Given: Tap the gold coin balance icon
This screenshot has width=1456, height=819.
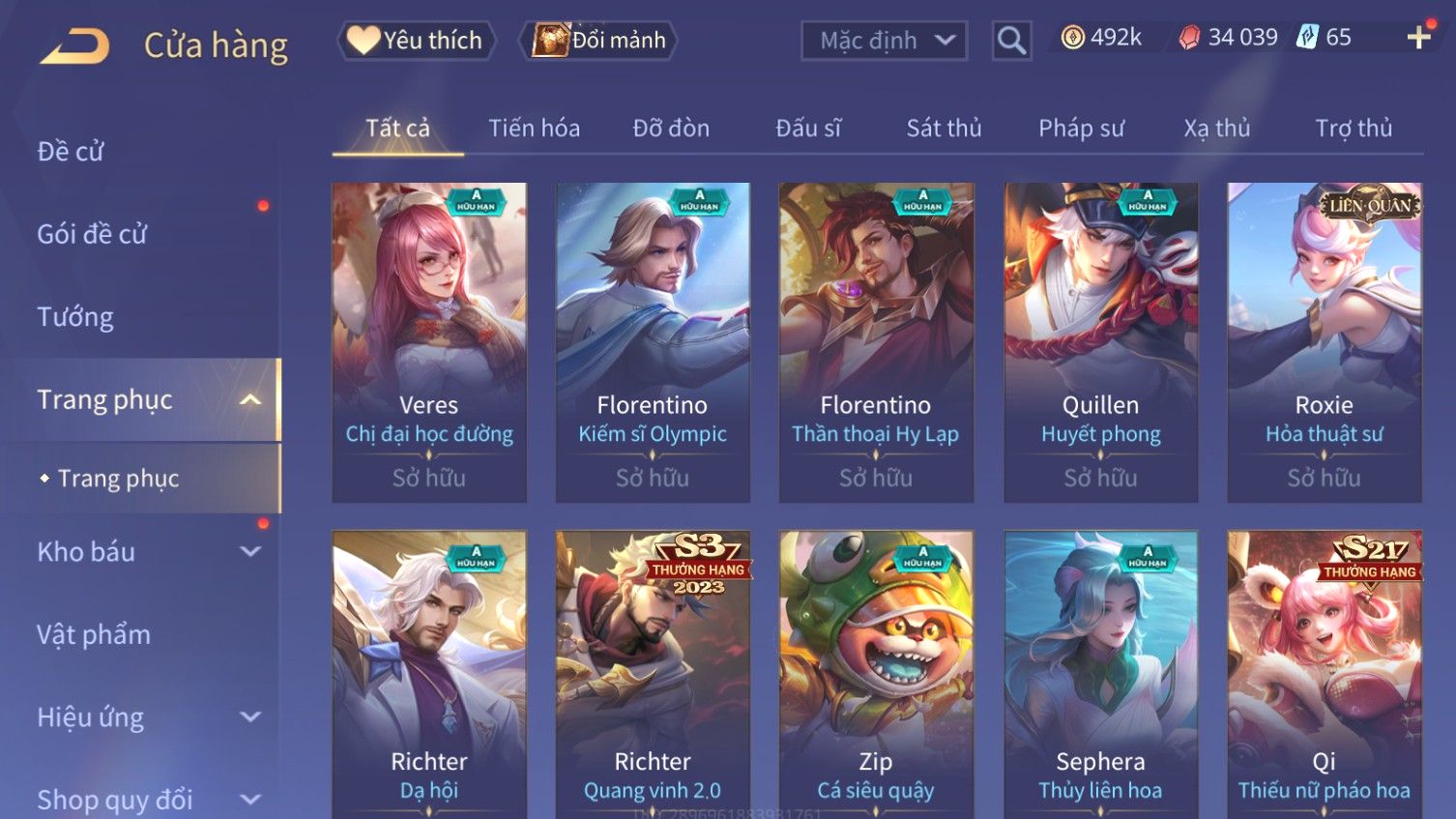Looking at the screenshot, I should pos(1072,38).
